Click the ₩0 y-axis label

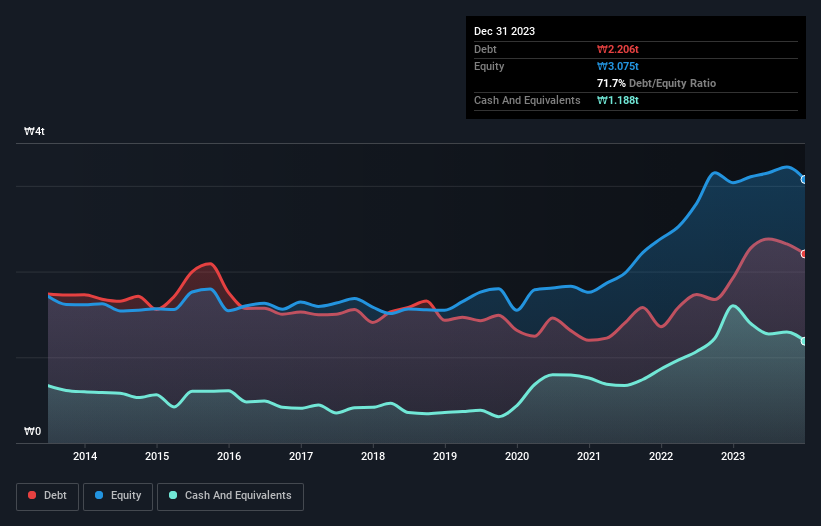32,431
